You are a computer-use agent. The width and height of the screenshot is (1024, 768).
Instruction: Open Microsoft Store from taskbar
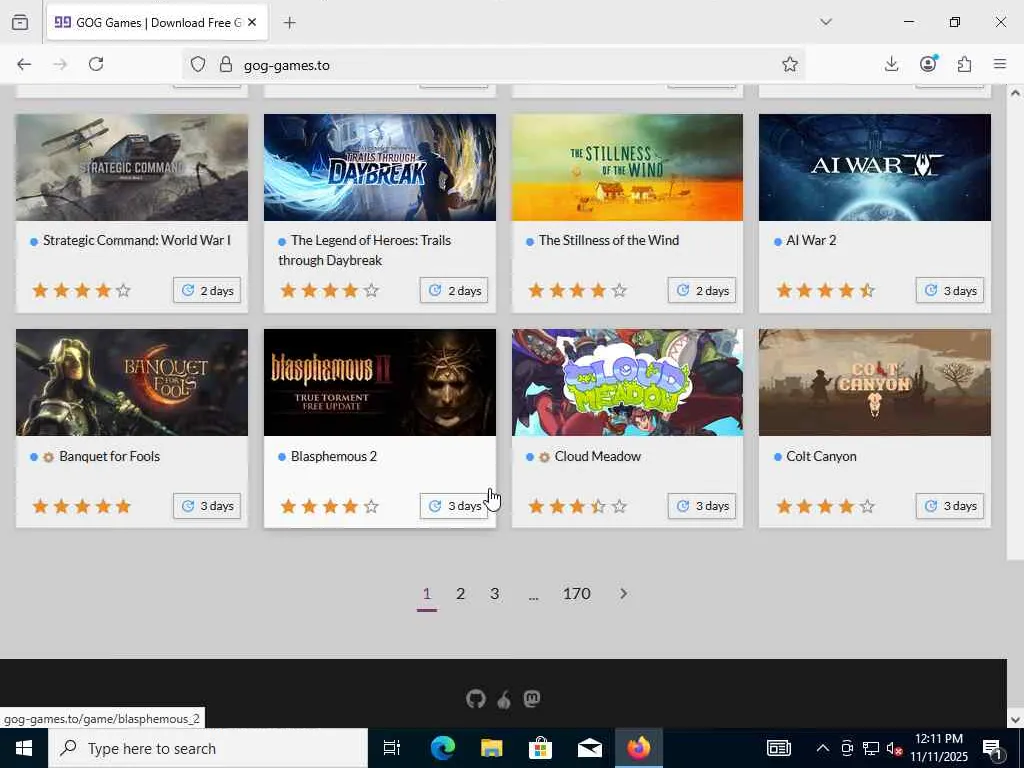[541, 748]
